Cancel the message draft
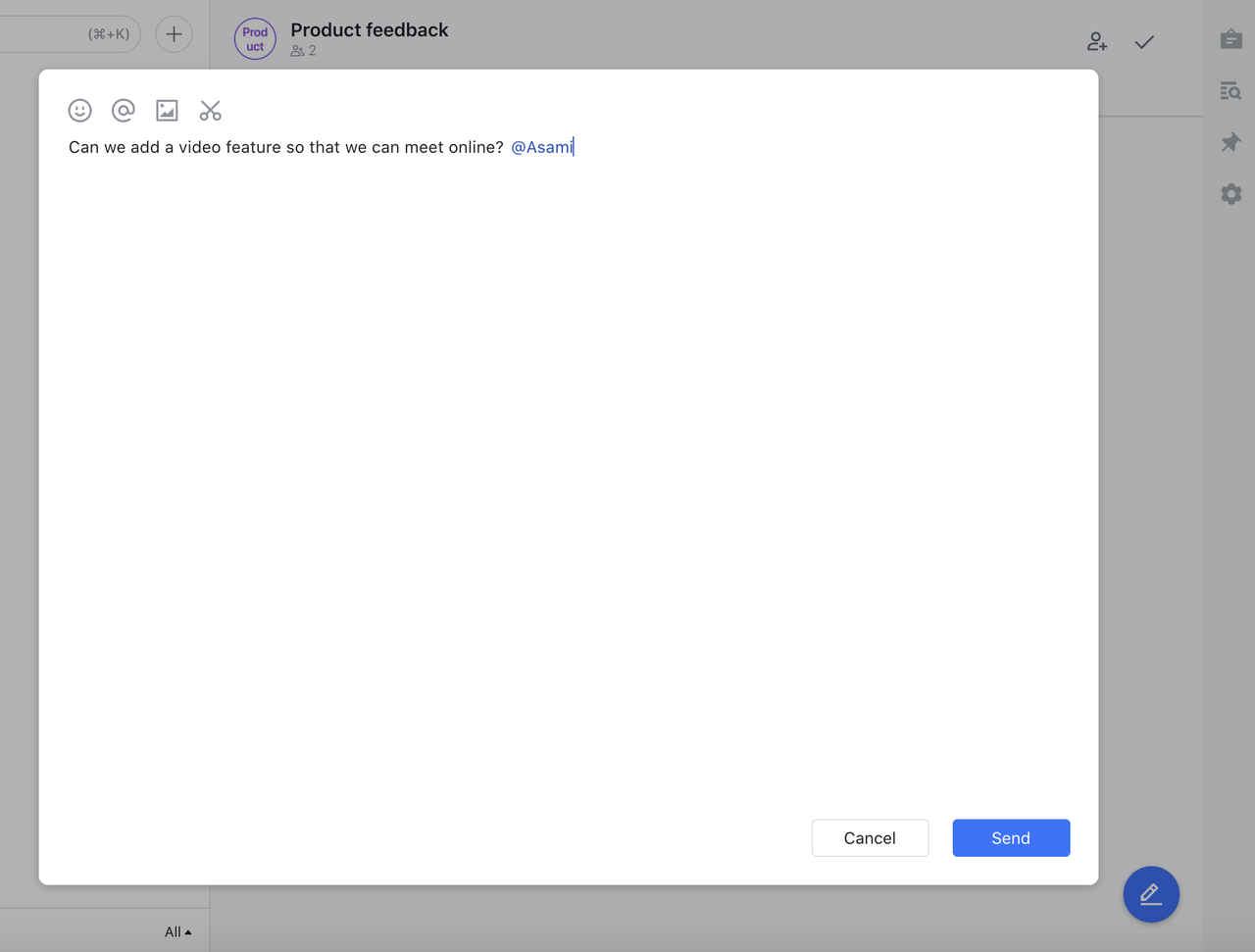Screen dimensions: 1255x952 870,838
